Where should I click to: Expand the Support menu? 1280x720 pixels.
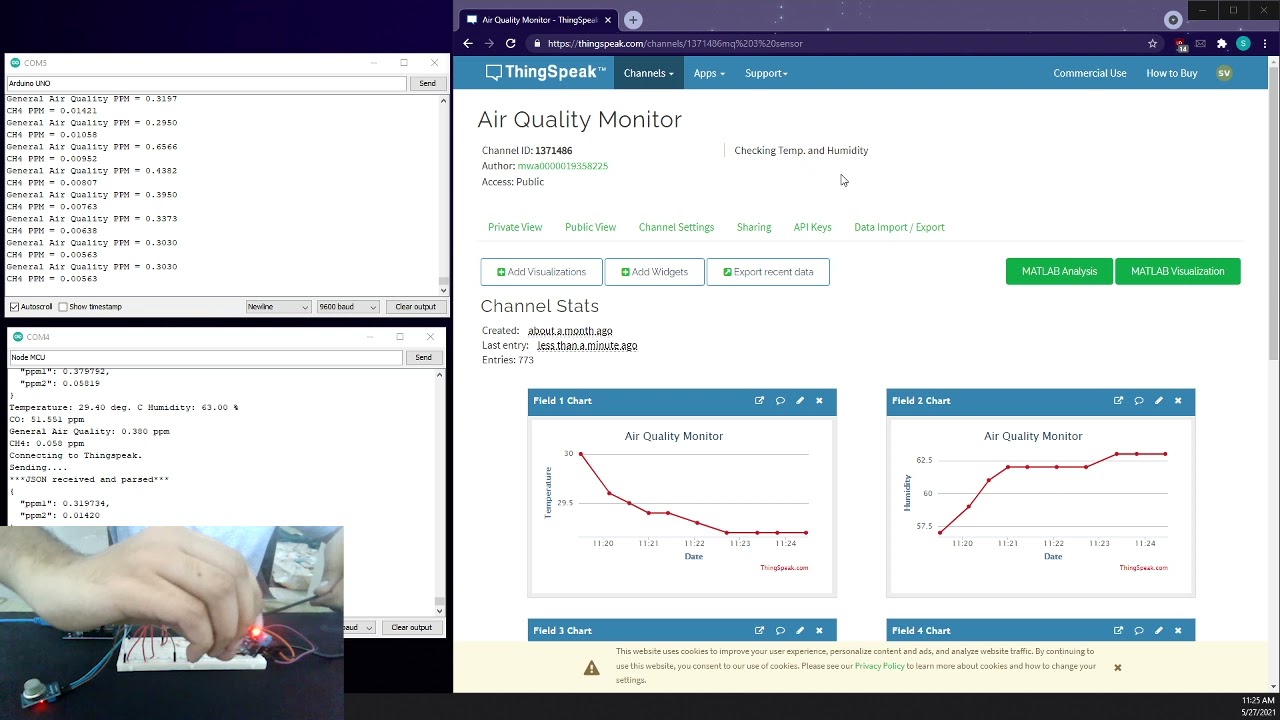[x=766, y=73]
